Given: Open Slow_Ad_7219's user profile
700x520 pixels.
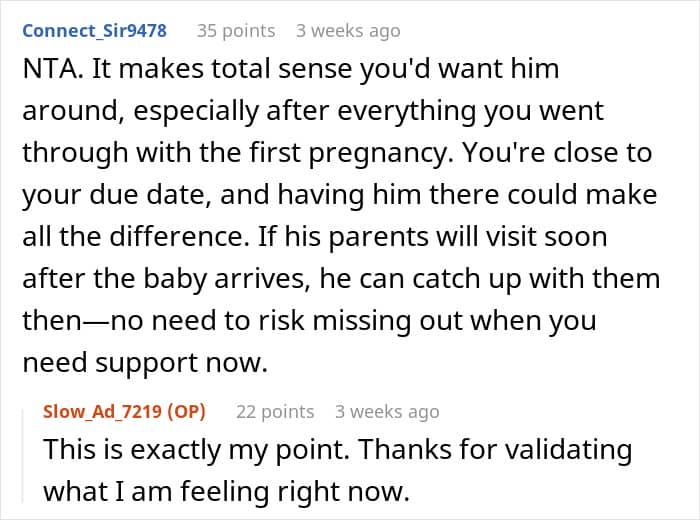Looking at the screenshot, I should tap(104, 411).
